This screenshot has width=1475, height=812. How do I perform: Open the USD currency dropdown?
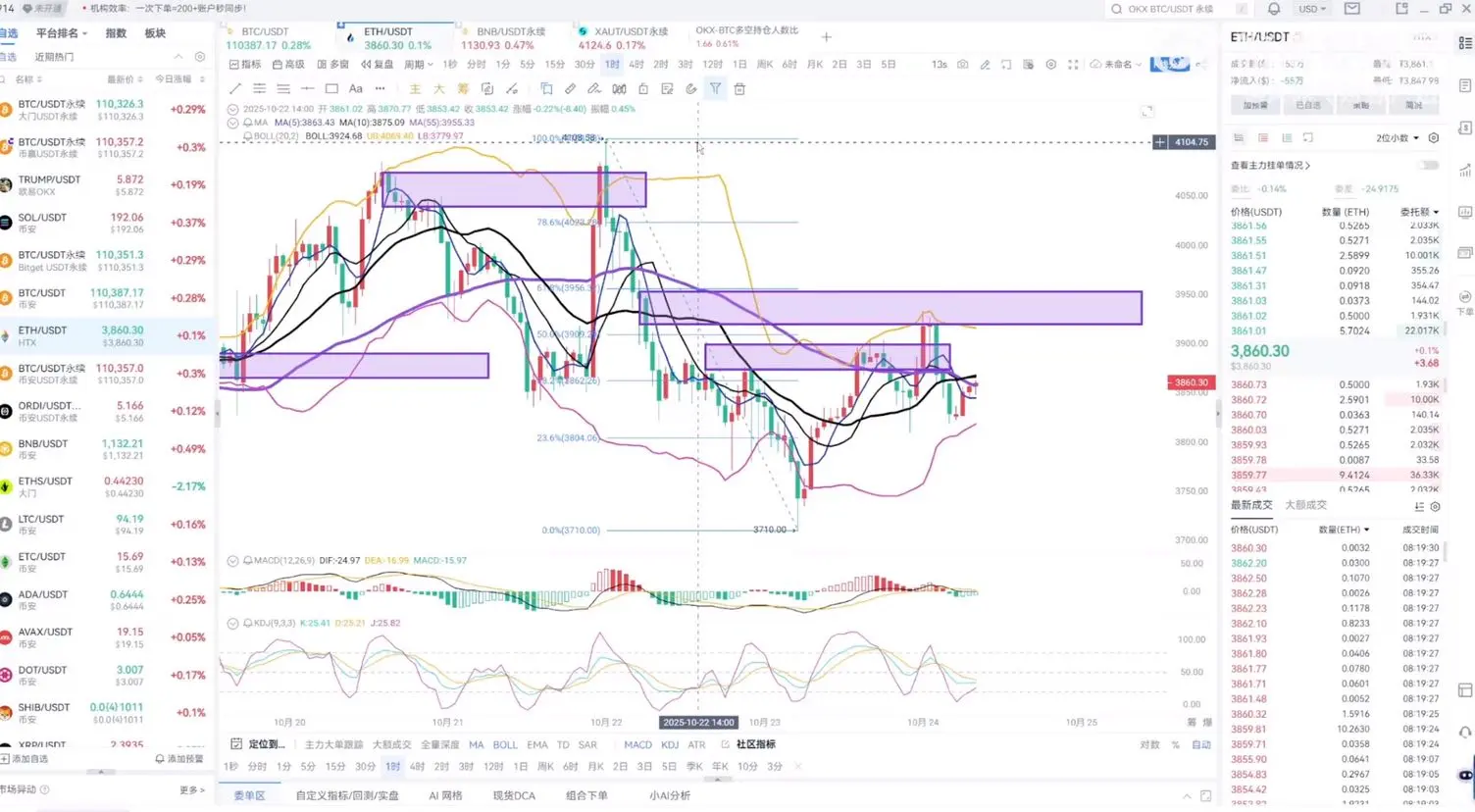click(x=1311, y=9)
